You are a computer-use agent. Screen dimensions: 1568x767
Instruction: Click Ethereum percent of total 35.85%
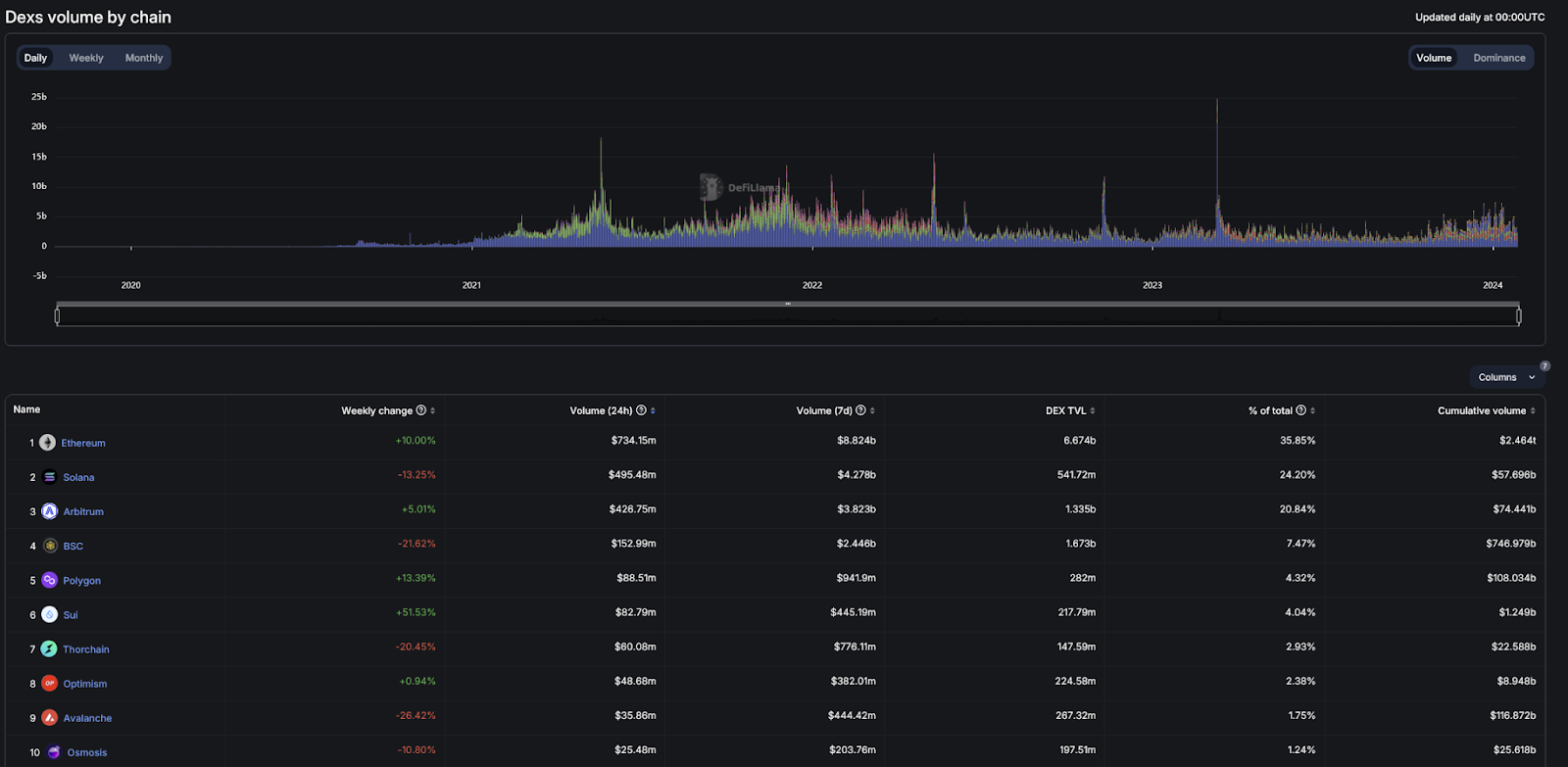coord(1298,441)
